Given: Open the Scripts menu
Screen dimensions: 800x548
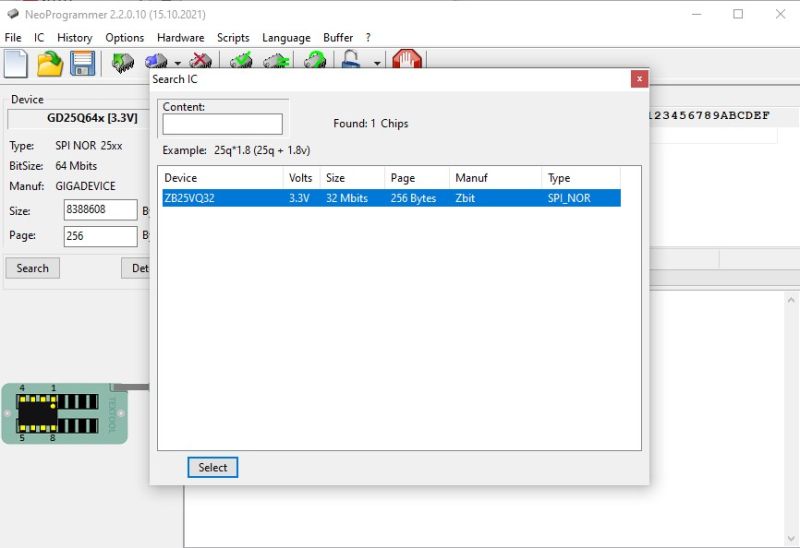Looking at the screenshot, I should tap(233, 38).
